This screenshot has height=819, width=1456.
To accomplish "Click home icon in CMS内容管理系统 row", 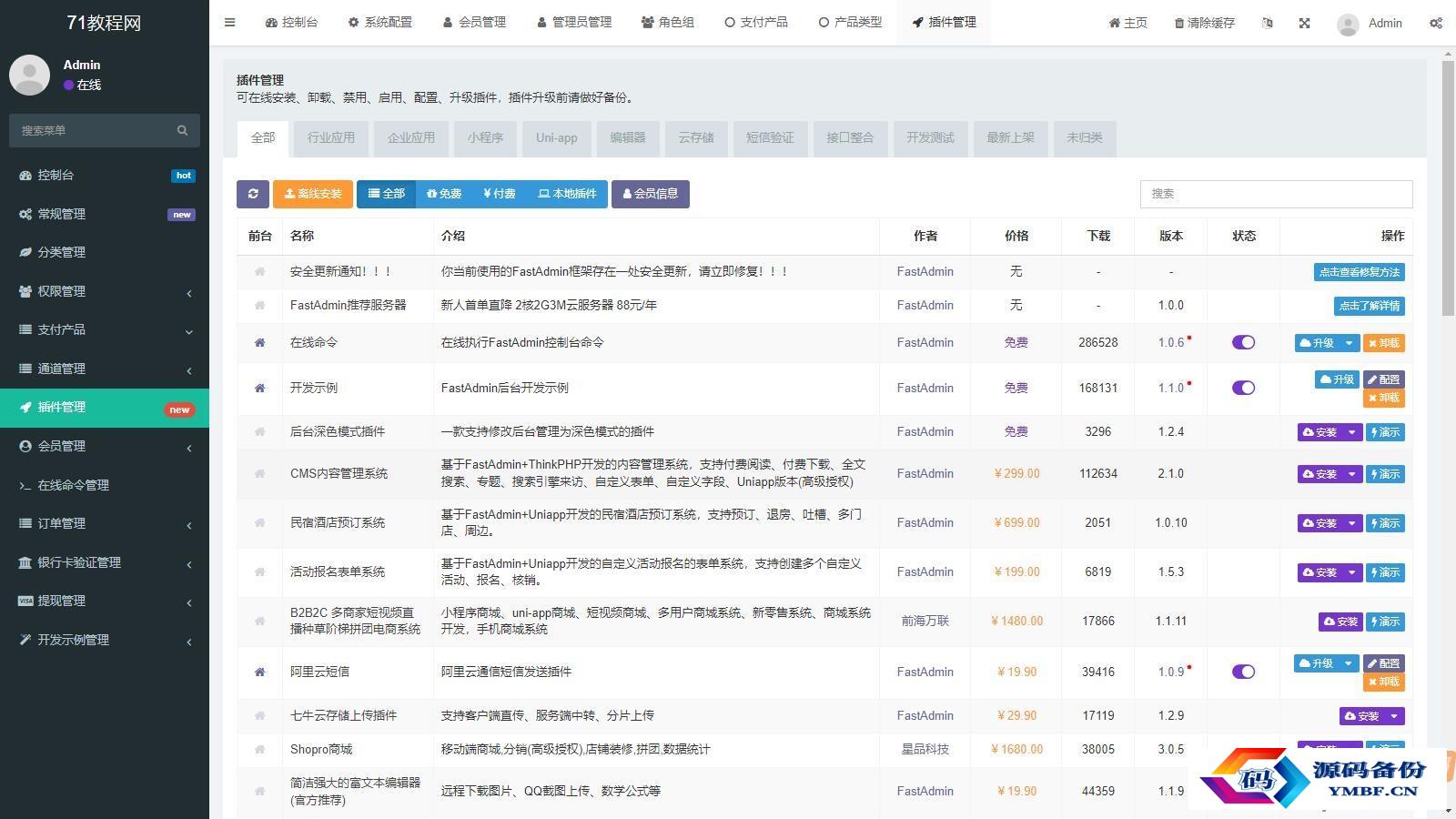I will 259,474.
